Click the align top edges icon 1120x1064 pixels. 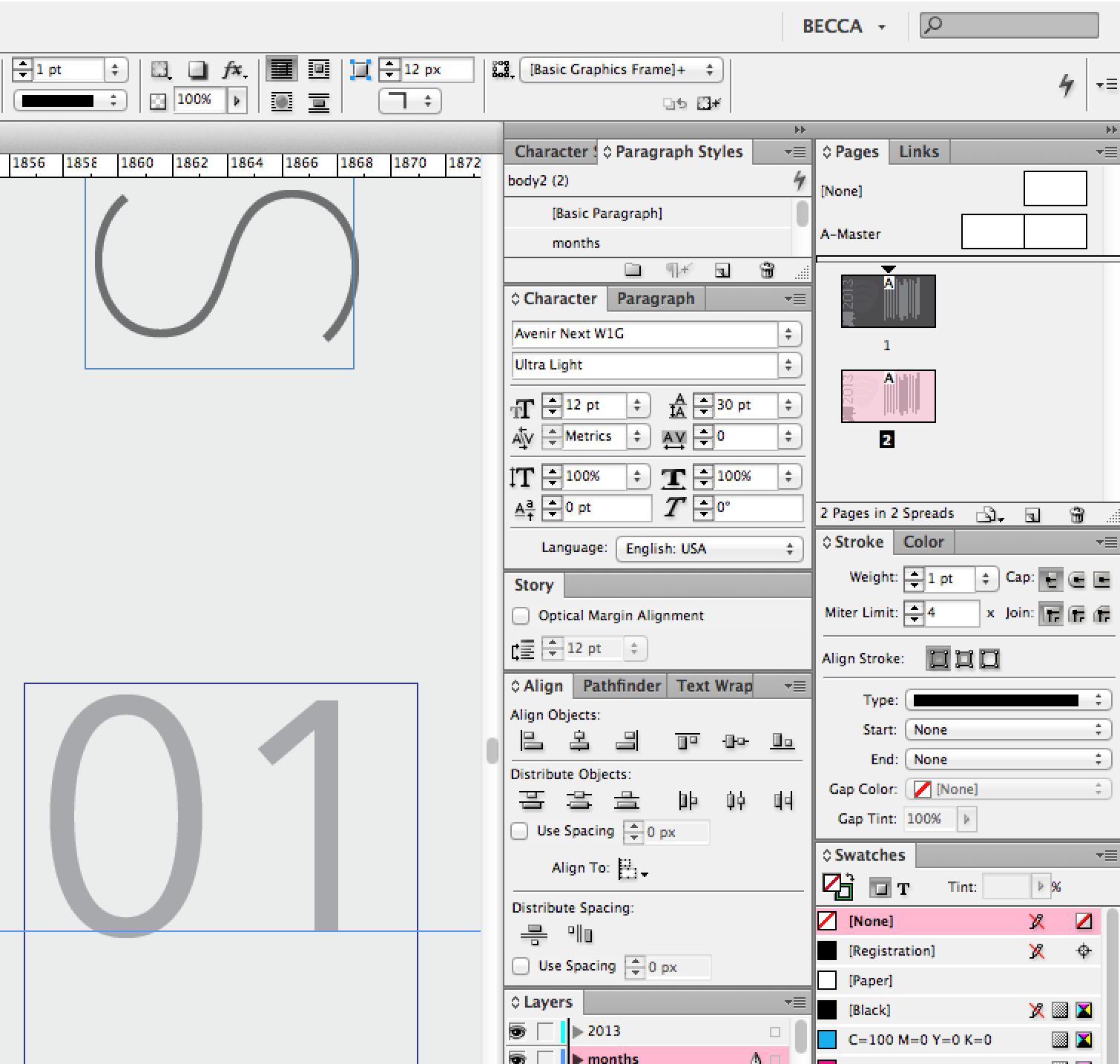click(x=687, y=740)
